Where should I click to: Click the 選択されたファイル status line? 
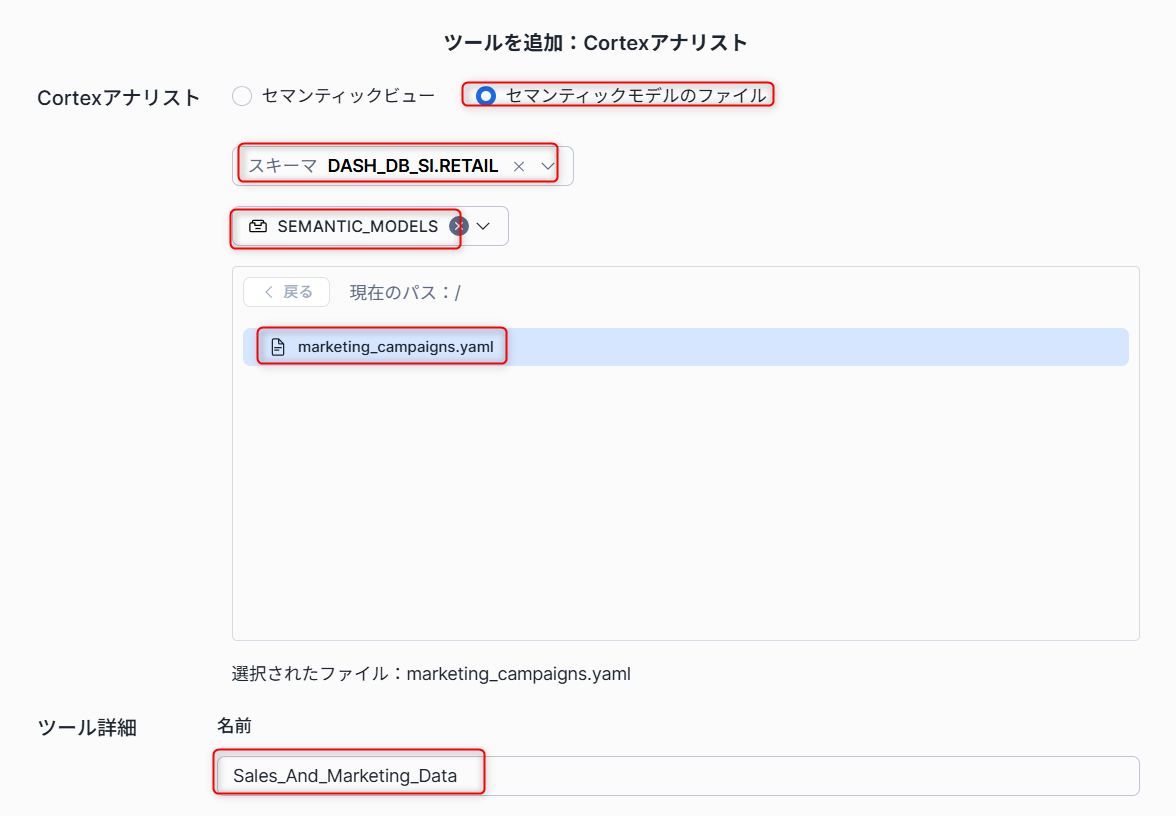point(431,673)
